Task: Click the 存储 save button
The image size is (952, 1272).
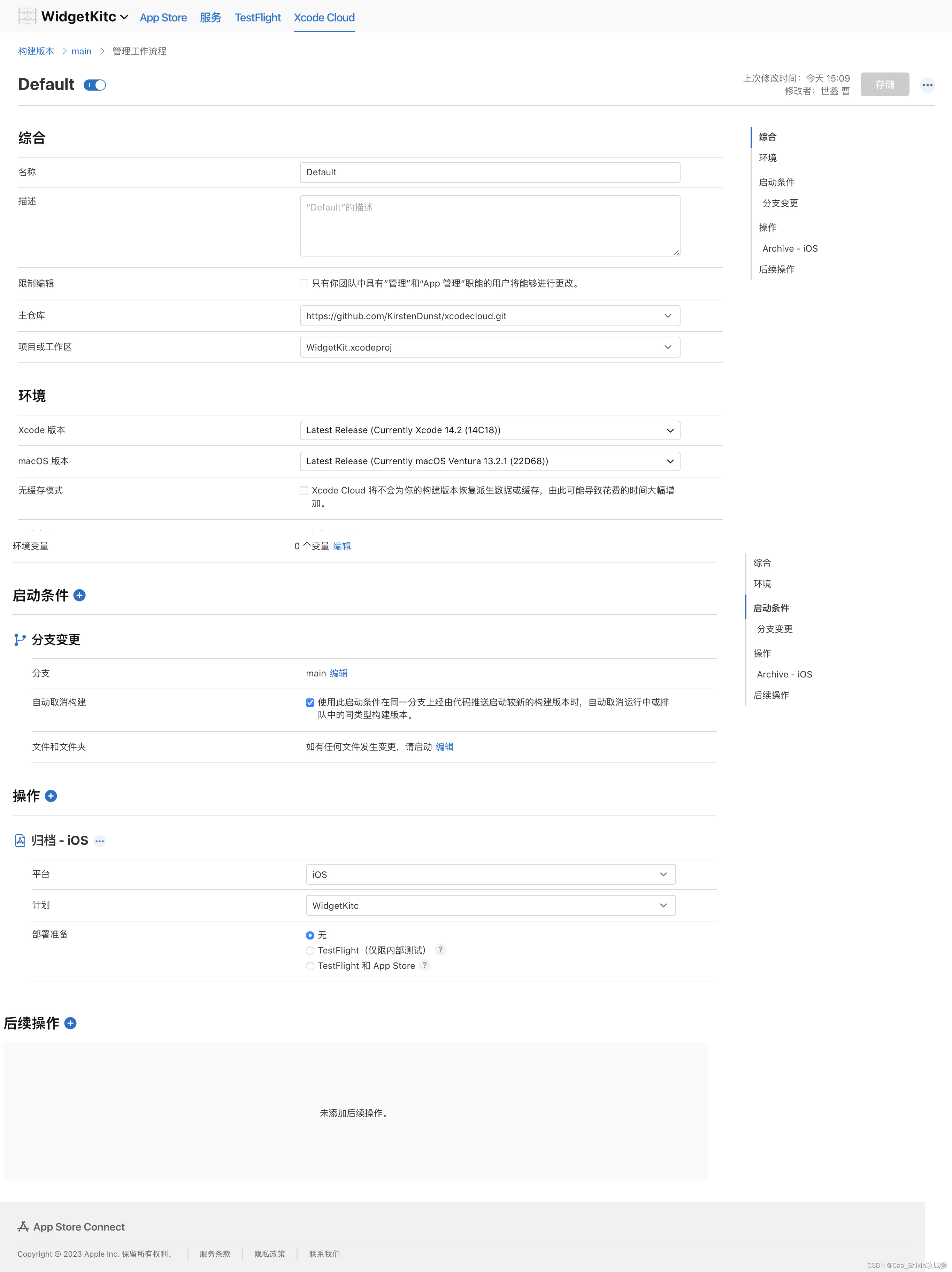Action: (885, 85)
